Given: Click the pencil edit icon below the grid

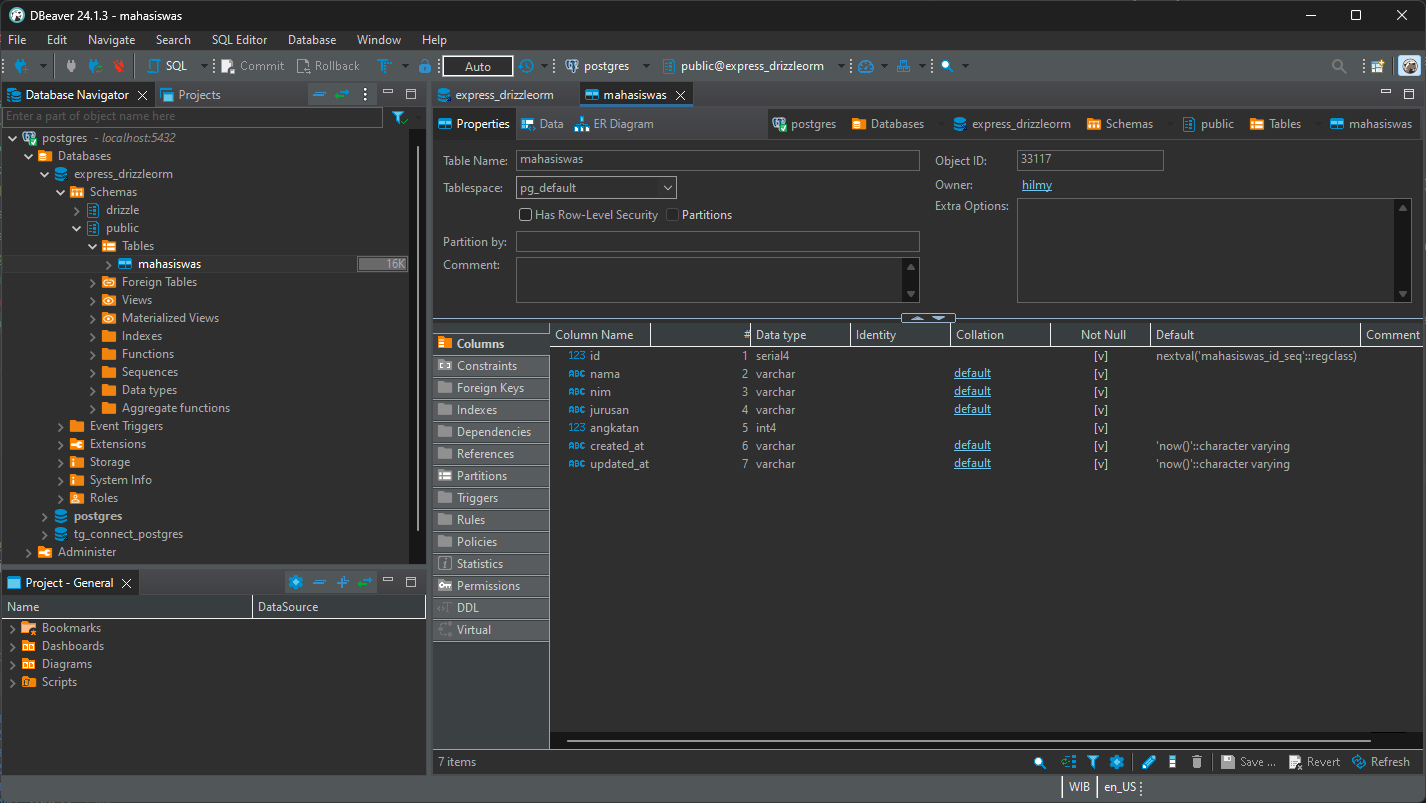Looking at the screenshot, I should point(1148,761).
